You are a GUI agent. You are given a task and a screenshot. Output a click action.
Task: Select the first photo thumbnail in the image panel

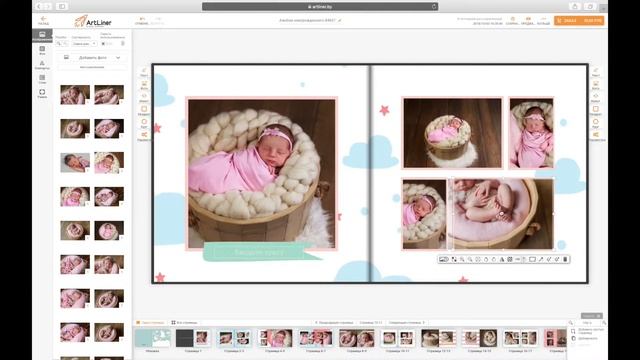point(75,95)
